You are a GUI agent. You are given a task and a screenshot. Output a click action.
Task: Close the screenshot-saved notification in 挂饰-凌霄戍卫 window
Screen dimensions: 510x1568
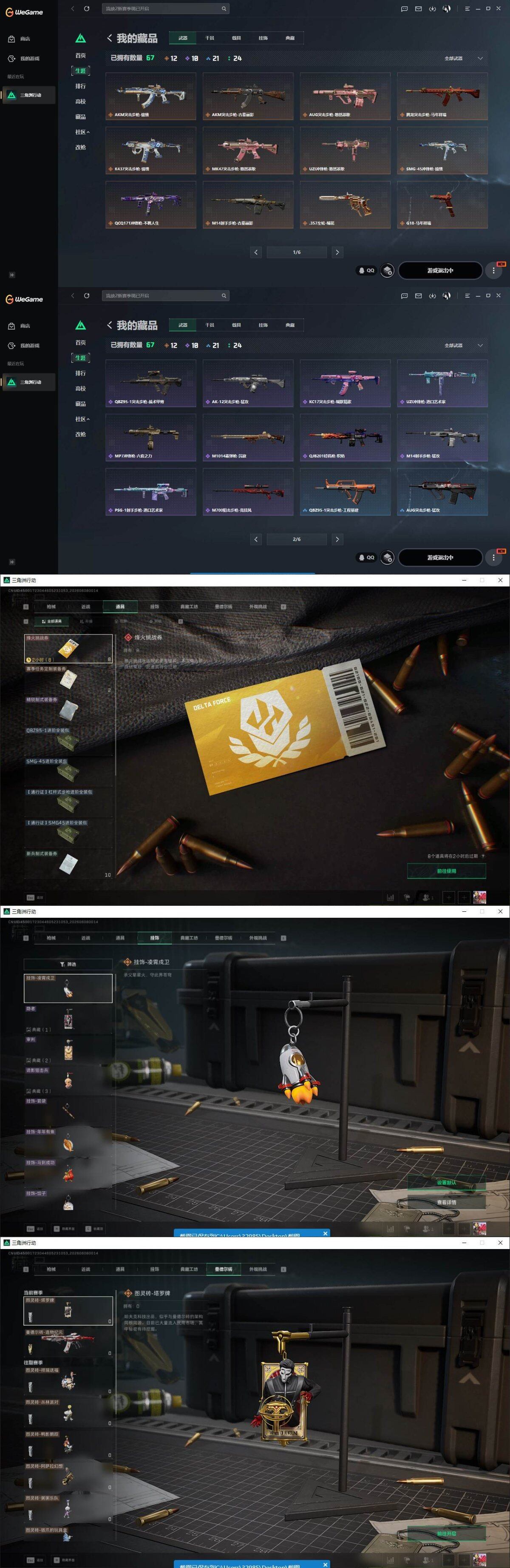pos(326,1233)
